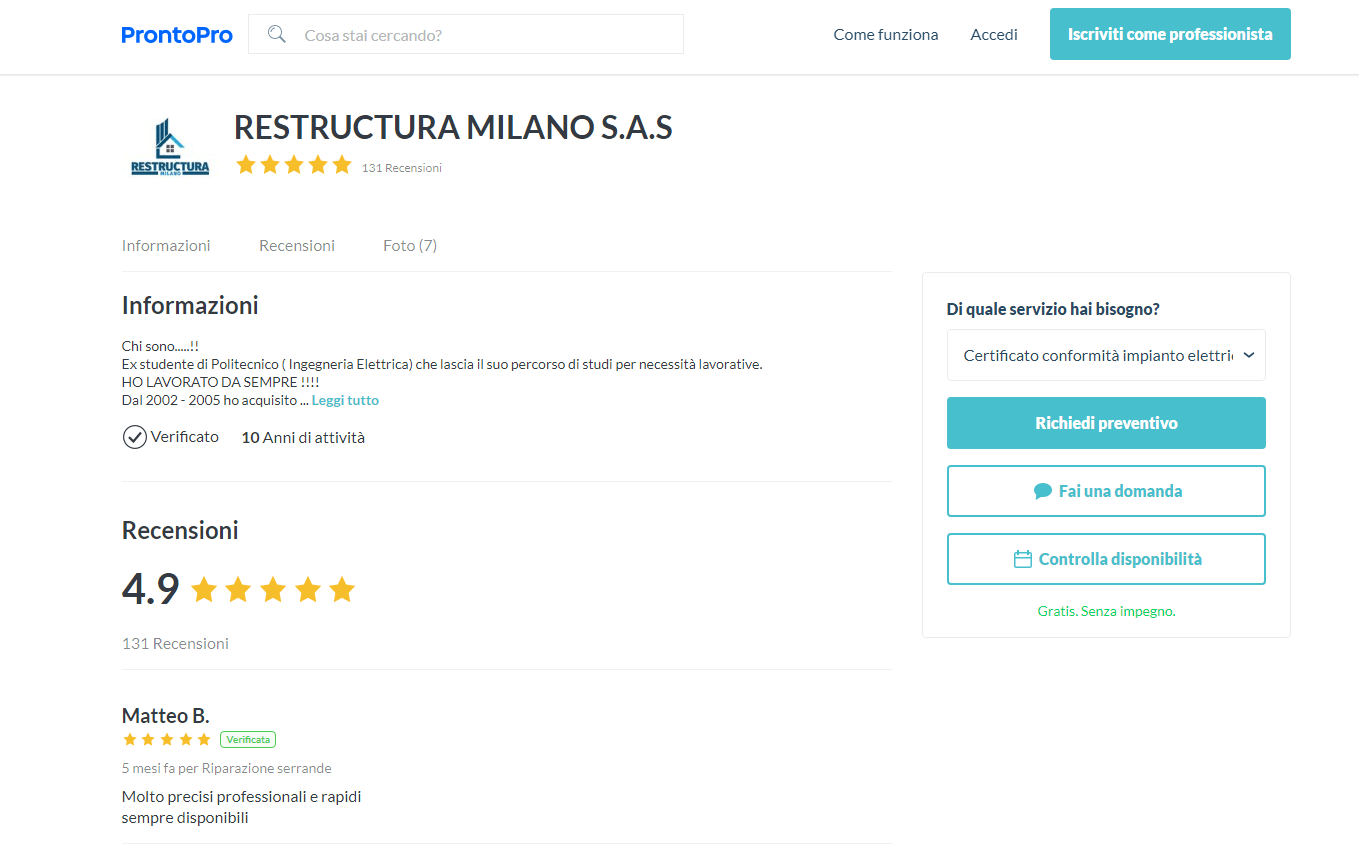
Task: Click the search magnifier icon
Action: point(277,35)
